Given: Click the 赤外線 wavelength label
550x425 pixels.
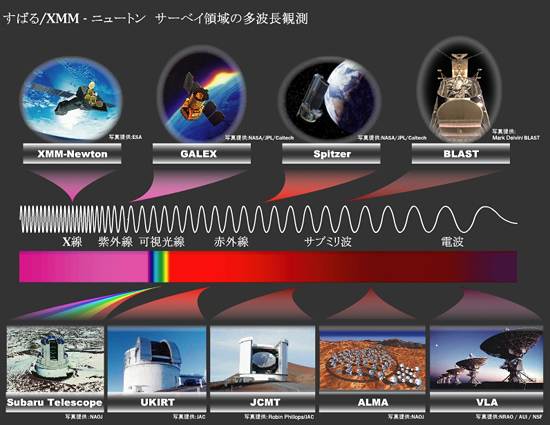Looking at the screenshot, I should click(232, 242).
